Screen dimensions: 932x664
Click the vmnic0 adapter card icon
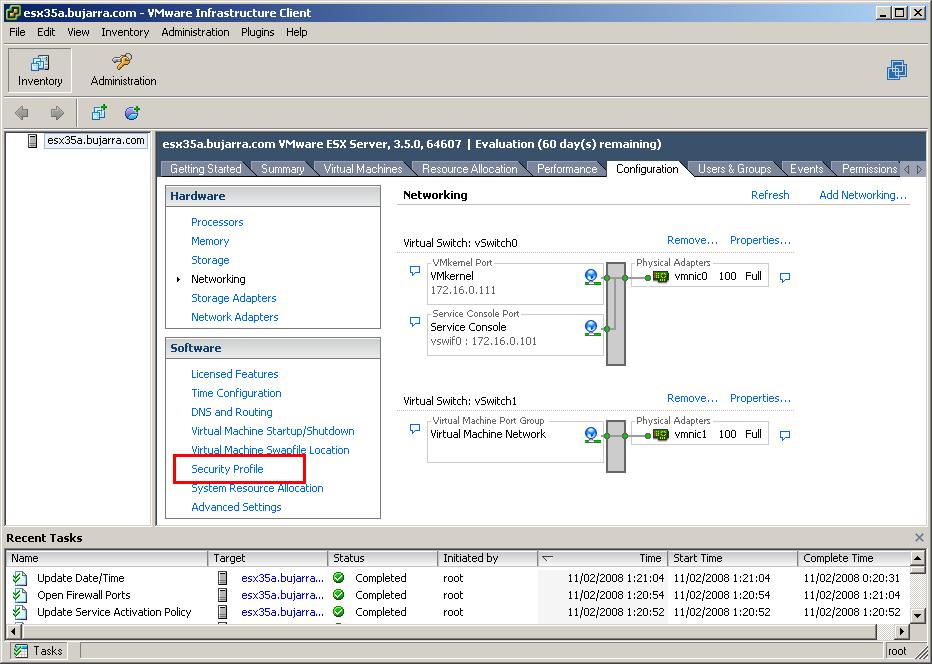coord(660,276)
